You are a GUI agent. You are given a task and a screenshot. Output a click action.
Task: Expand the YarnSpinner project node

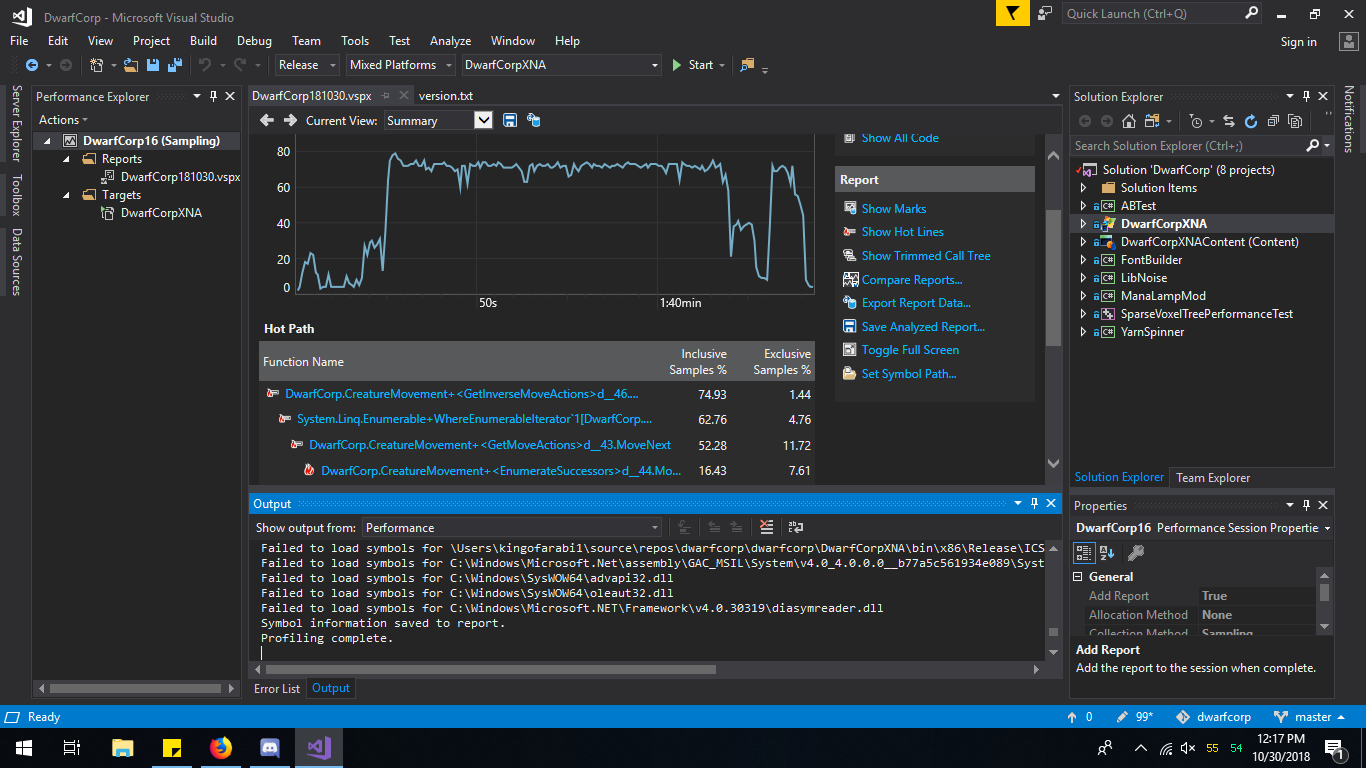1083,332
